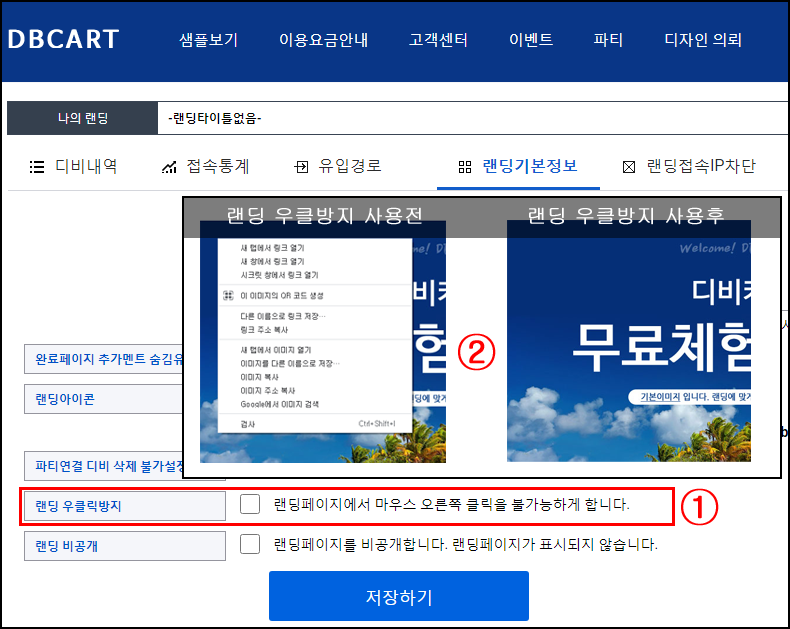Click the landing title field showing 랜딩타이틀없음
This screenshot has width=790, height=629.
point(470,119)
